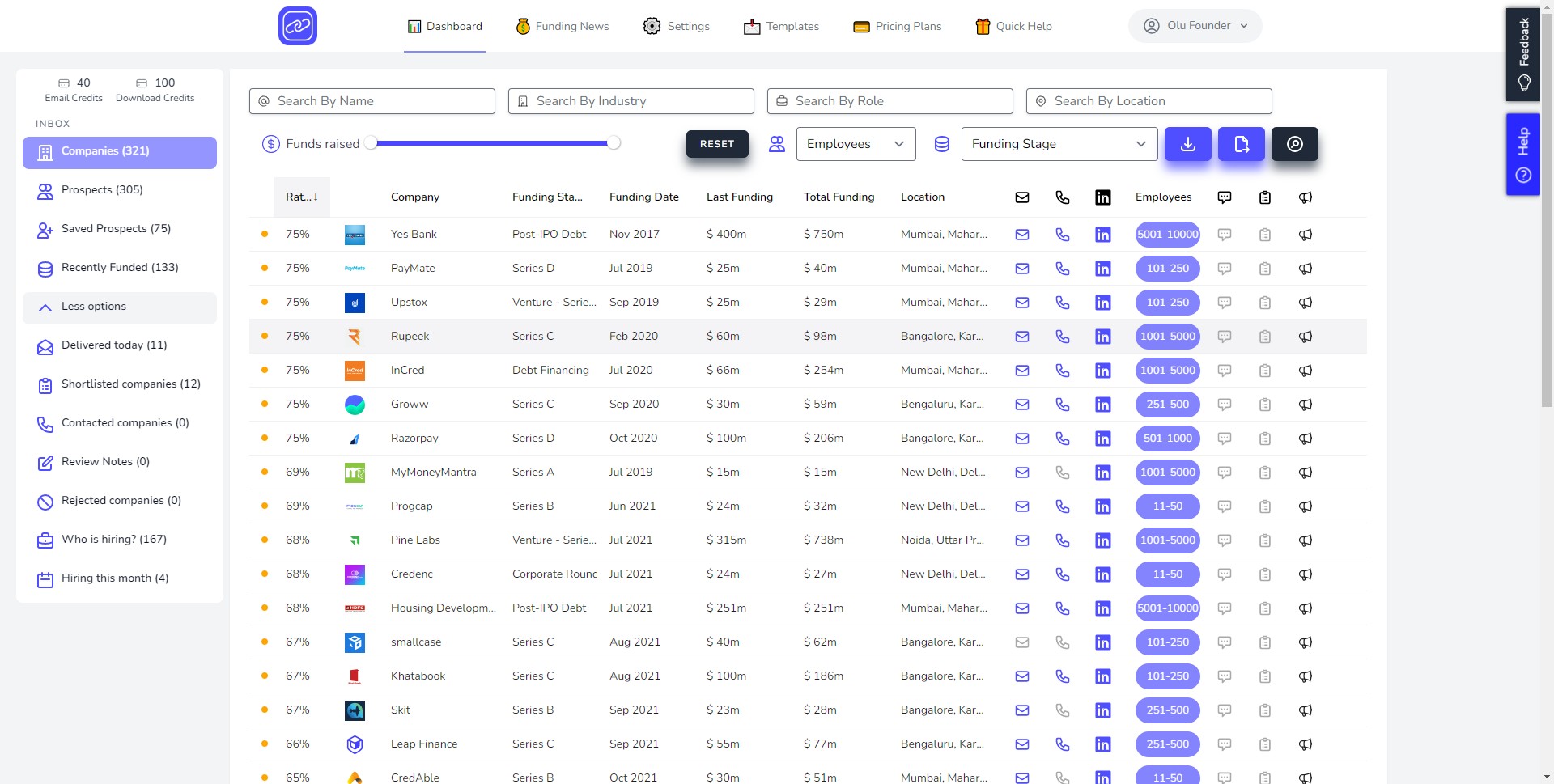Download the company list using download button

(x=1187, y=144)
